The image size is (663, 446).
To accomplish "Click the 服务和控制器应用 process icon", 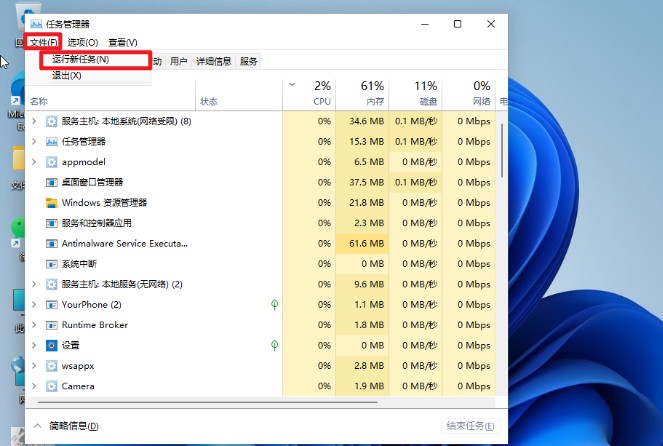I will coord(52,223).
